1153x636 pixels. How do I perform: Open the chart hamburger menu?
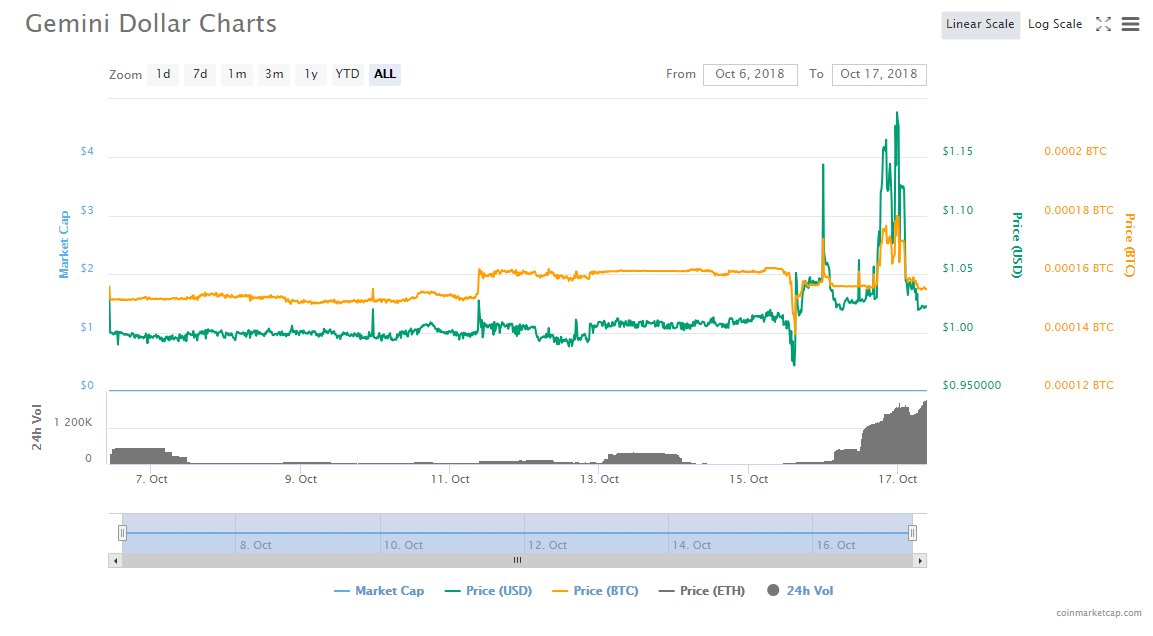tap(1130, 24)
